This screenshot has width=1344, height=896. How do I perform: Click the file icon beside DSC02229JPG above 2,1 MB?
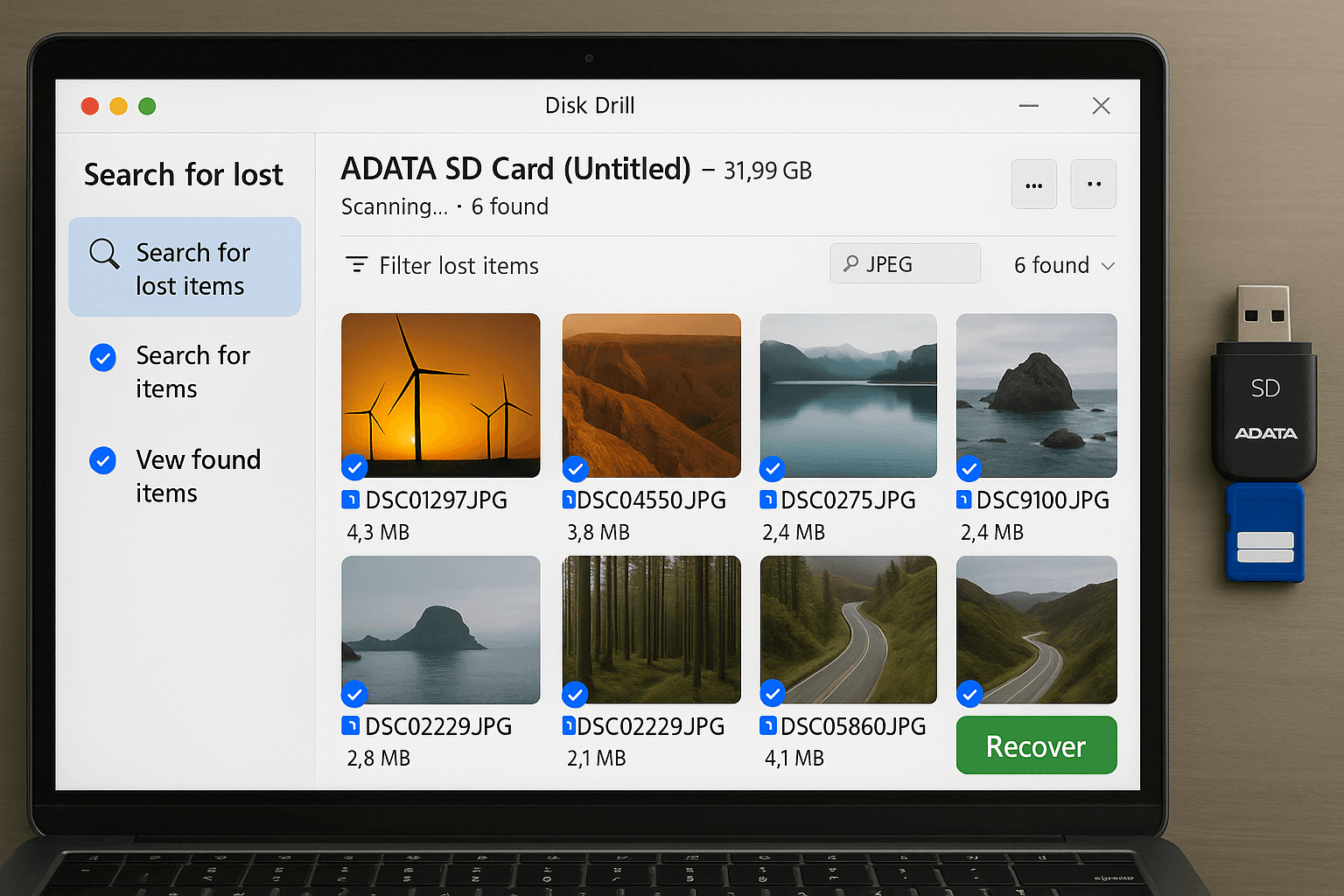(x=569, y=726)
